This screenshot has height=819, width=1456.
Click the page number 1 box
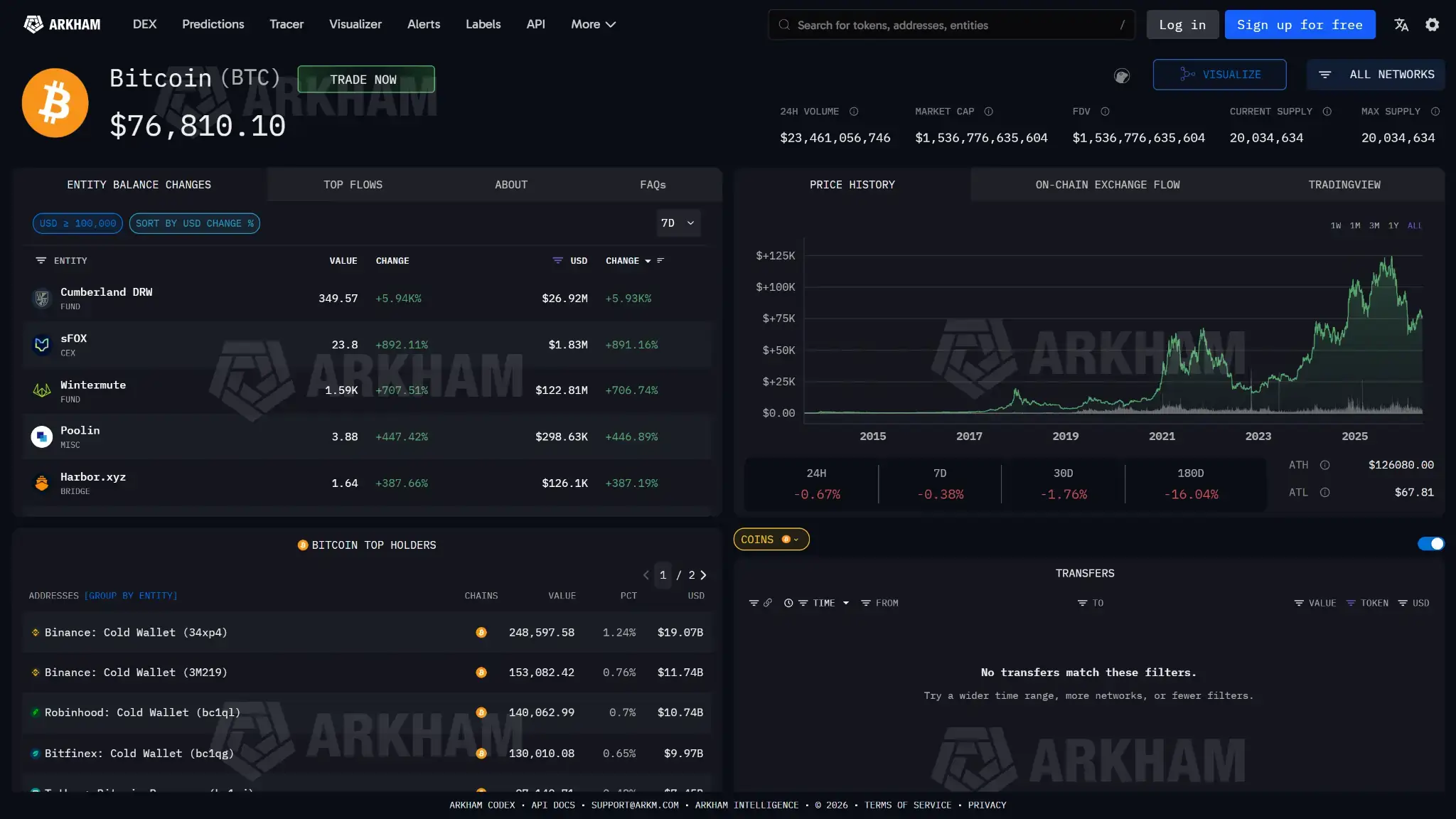click(663, 575)
